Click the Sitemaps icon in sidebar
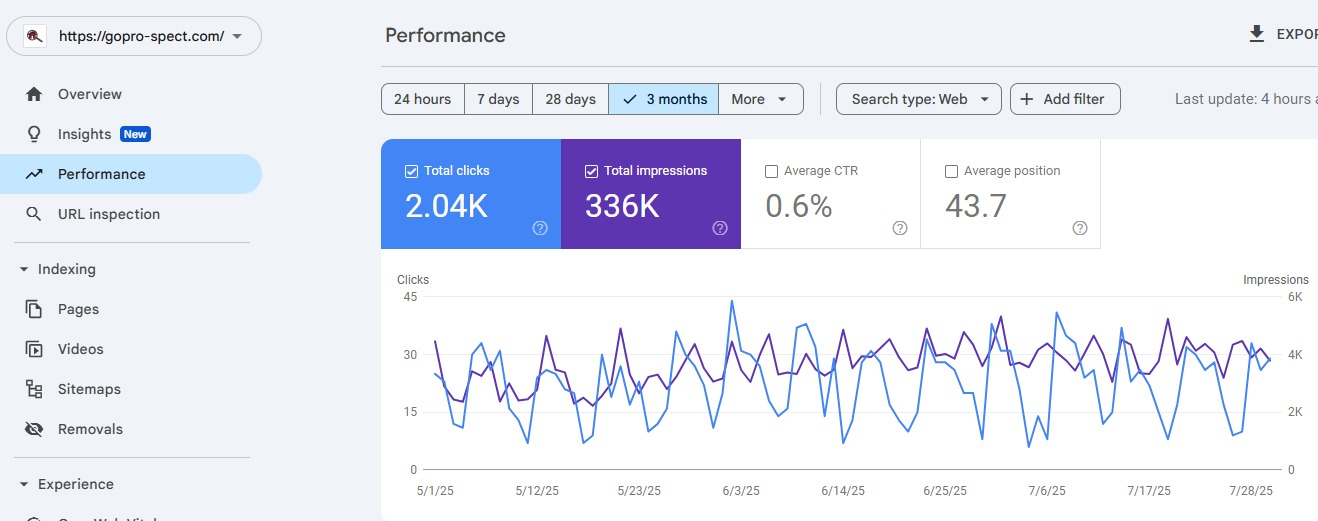The height and width of the screenshot is (521, 1318). point(34,389)
